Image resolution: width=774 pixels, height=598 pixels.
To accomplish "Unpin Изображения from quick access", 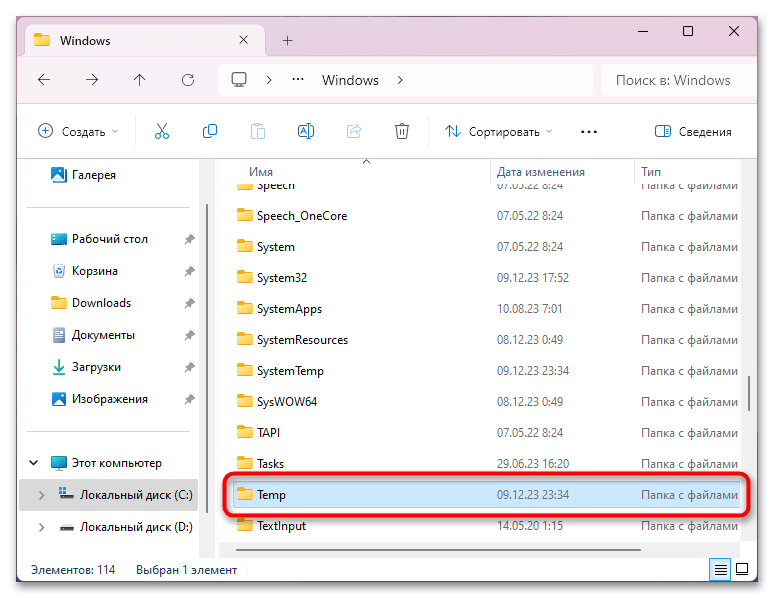I will pyautogui.click(x=190, y=399).
